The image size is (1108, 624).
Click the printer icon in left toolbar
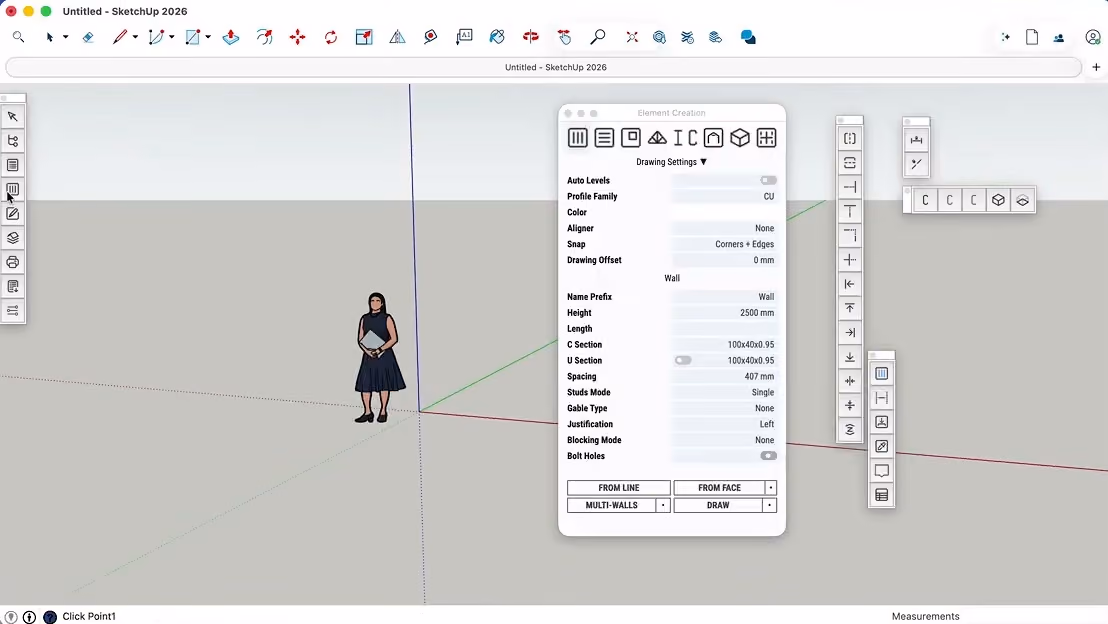click(x=13, y=262)
